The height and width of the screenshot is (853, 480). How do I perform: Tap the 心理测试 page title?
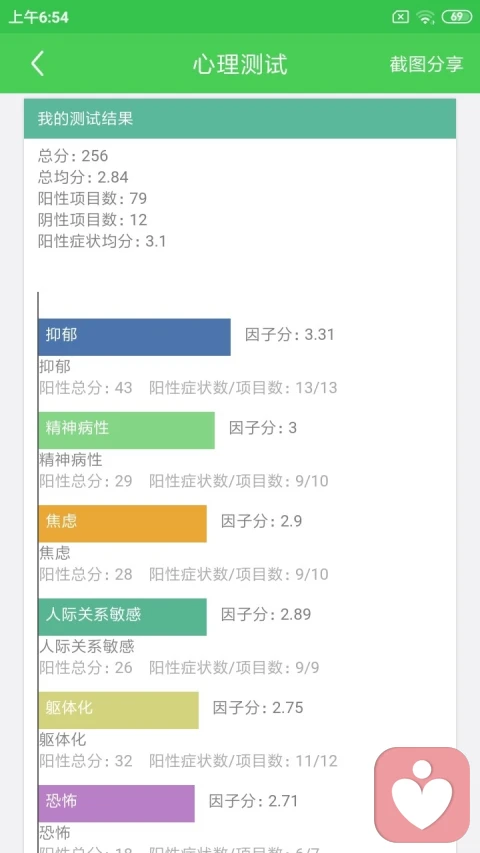click(x=240, y=64)
